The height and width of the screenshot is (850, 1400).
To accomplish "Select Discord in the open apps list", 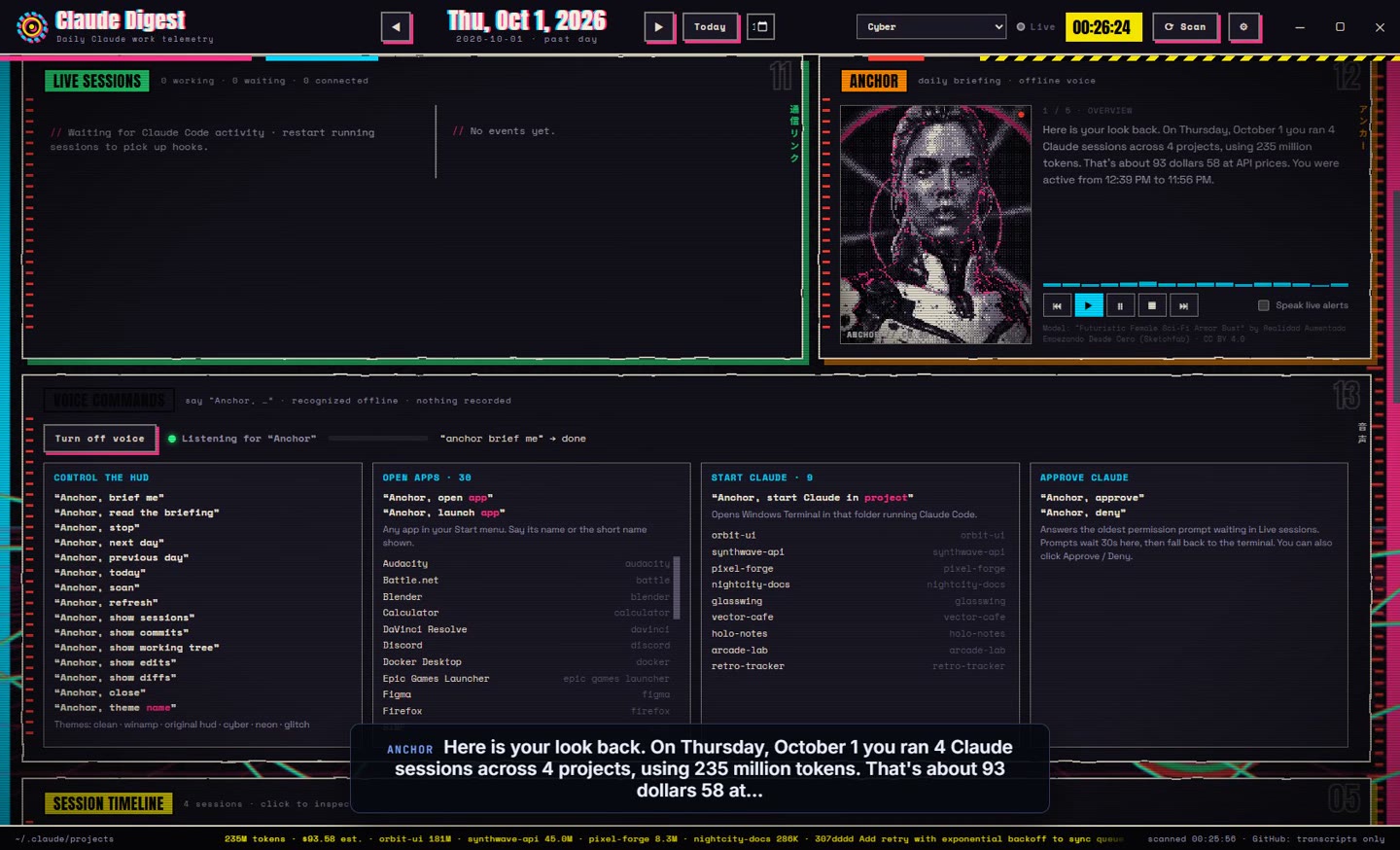I will click(x=526, y=646).
